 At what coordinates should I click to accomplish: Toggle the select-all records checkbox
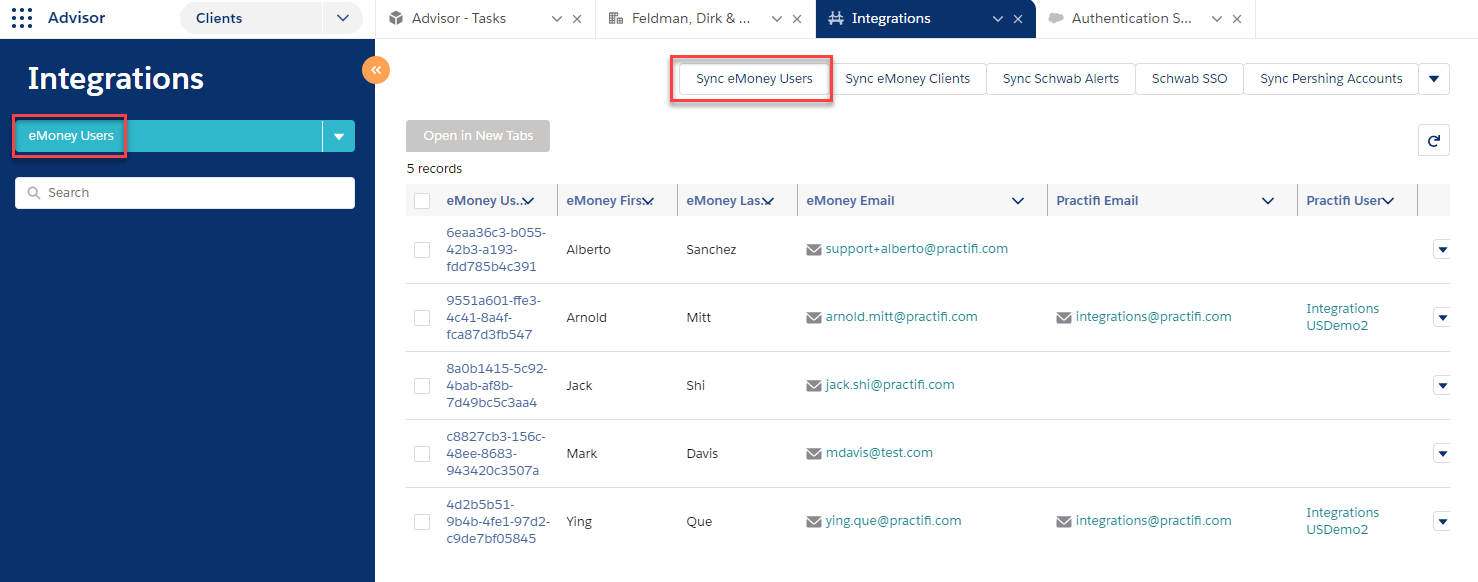click(422, 201)
